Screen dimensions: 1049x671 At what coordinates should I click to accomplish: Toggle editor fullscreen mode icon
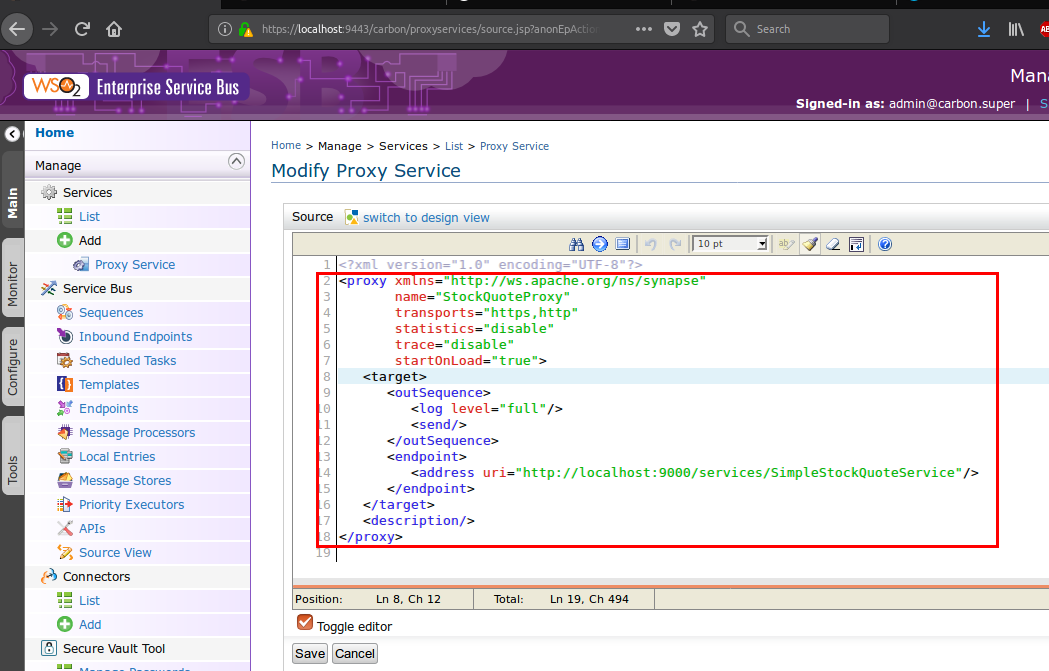pyautogui.click(x=622, y=244)
